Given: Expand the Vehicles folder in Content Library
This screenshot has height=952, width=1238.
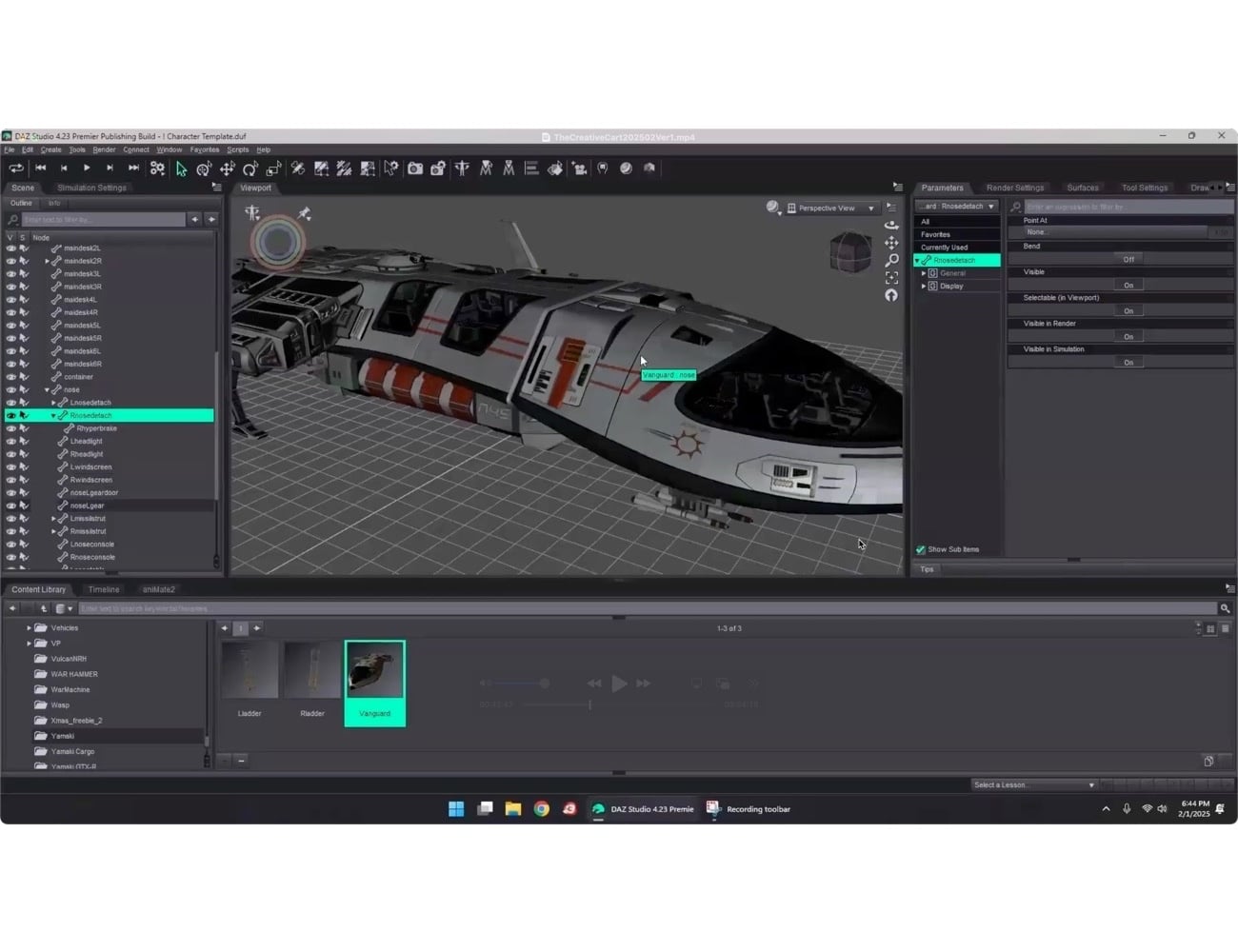Looking at the screenshot, I should click(x=29, y=628).
